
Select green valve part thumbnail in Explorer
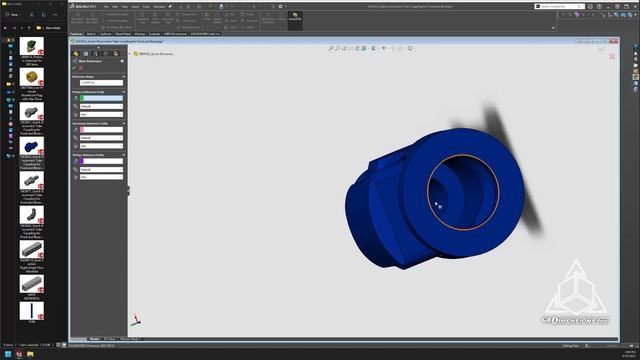pyautogui.click(x=31, y=46)
